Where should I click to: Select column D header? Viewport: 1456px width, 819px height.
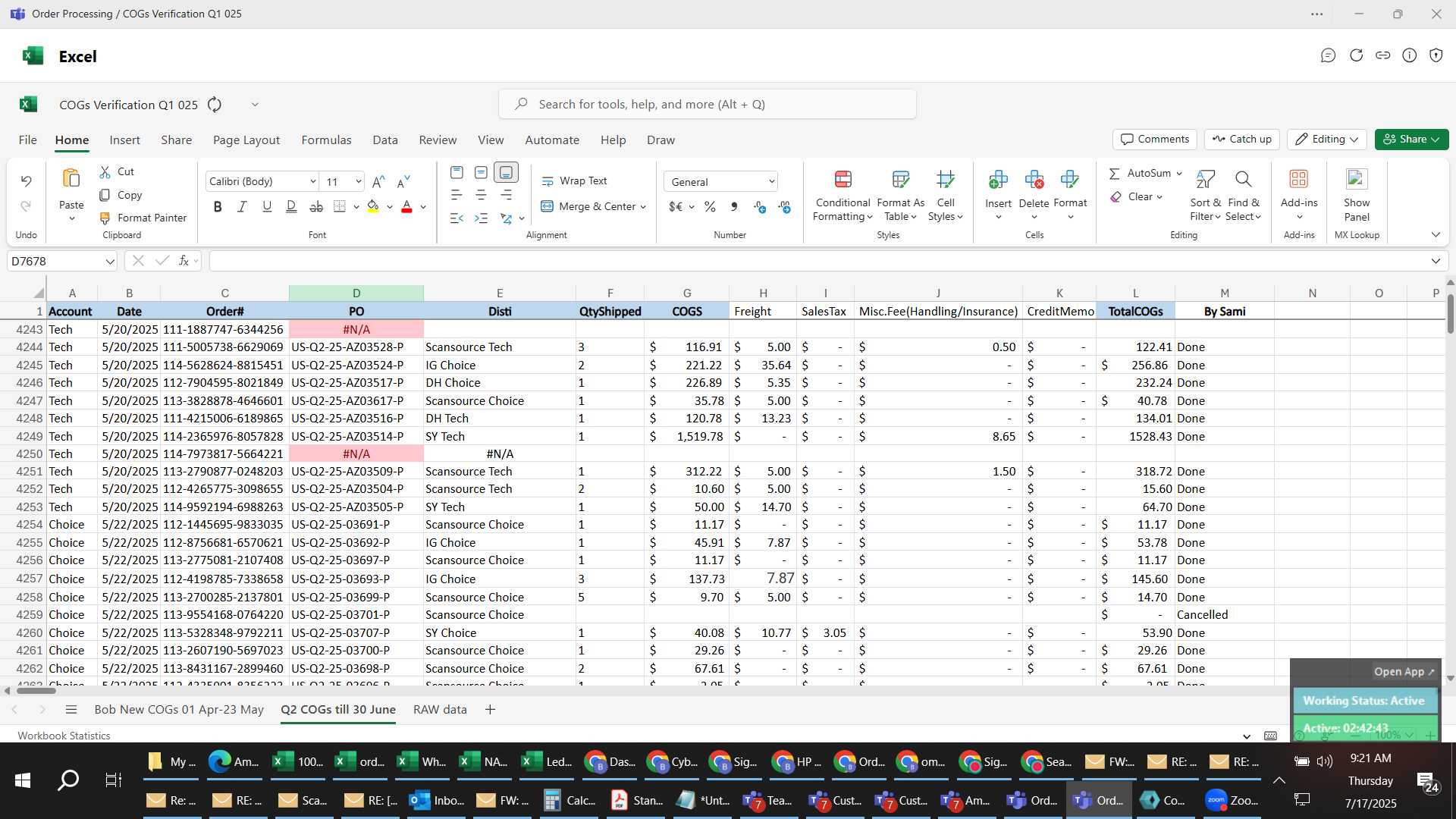click(x=356, y=293)
